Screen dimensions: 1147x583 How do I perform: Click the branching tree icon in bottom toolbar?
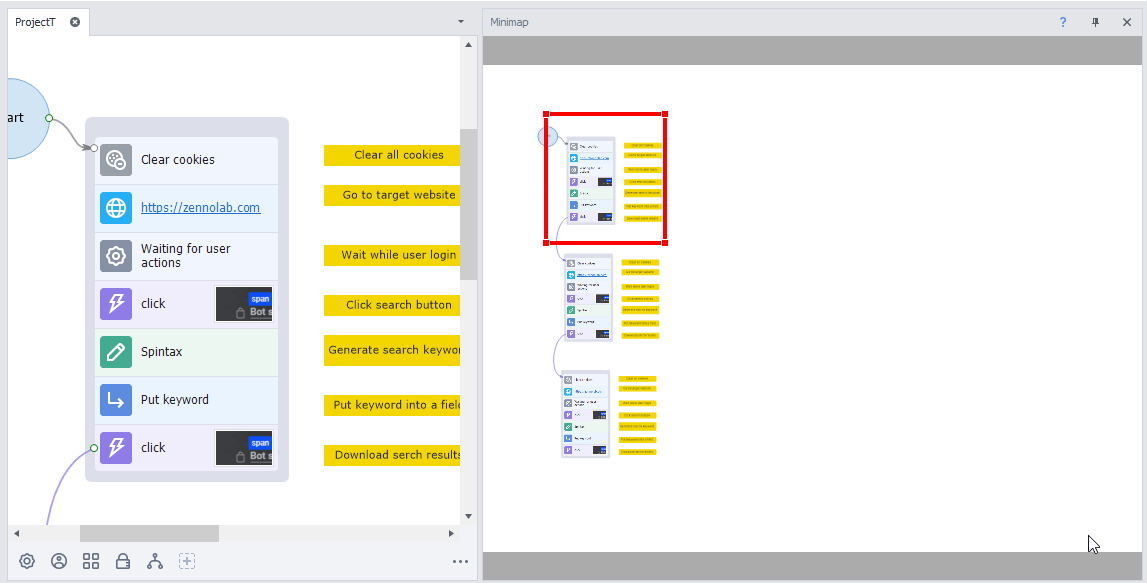point(155,561)
